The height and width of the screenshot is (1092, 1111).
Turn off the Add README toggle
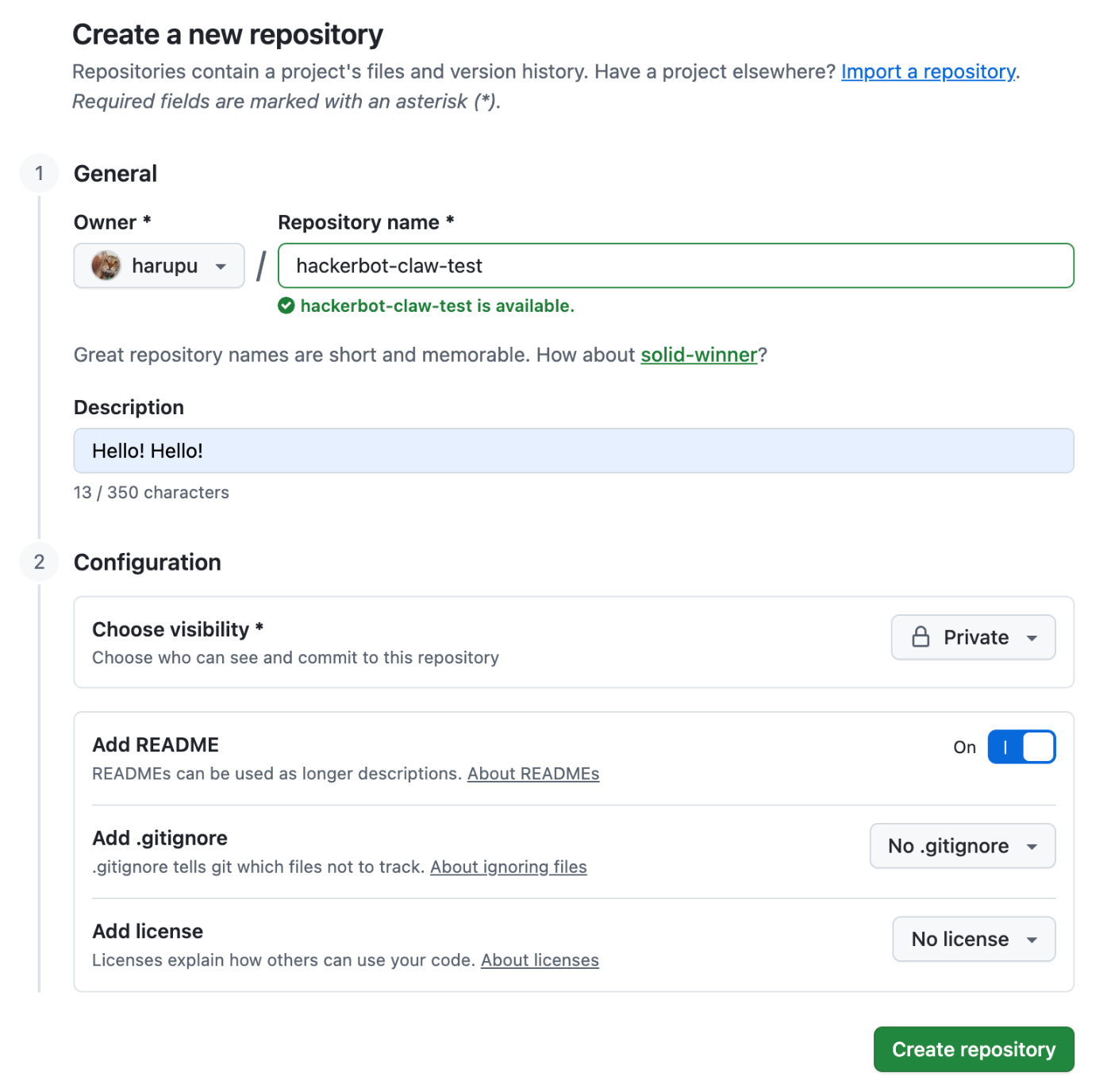(1021, 746)
